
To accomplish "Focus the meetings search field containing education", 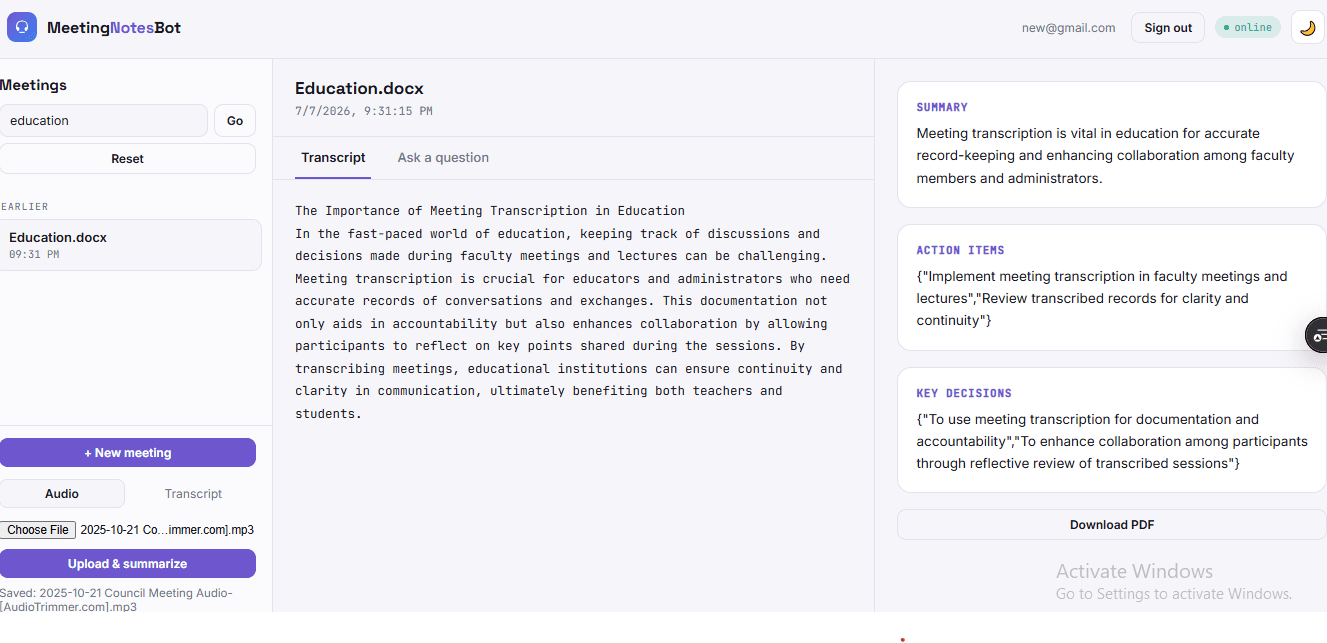I will tap(104, 121).
